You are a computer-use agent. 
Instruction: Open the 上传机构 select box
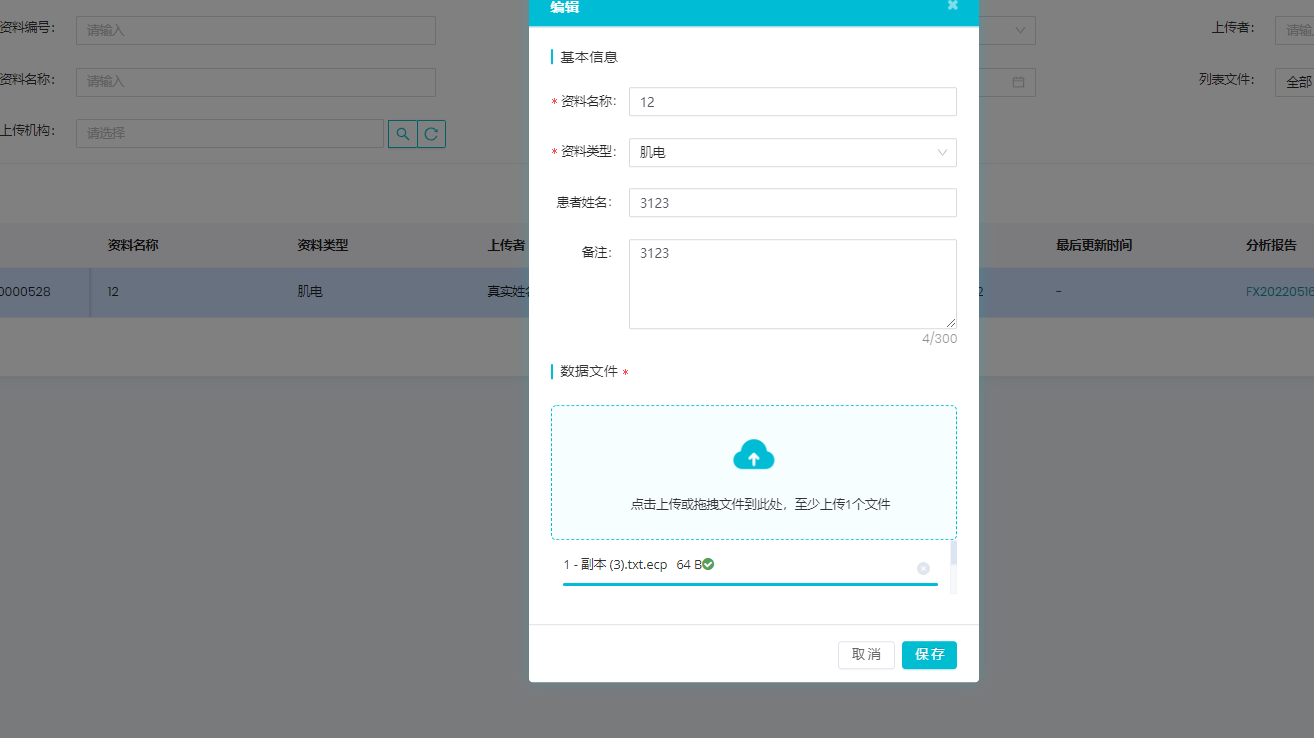(230, 133)
